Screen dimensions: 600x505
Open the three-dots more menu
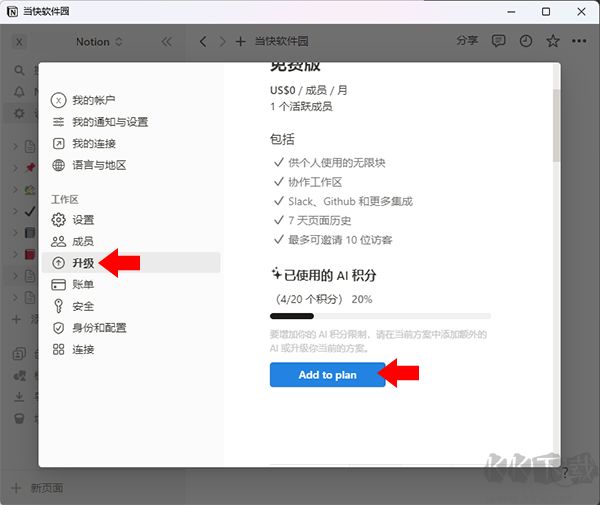579,41
